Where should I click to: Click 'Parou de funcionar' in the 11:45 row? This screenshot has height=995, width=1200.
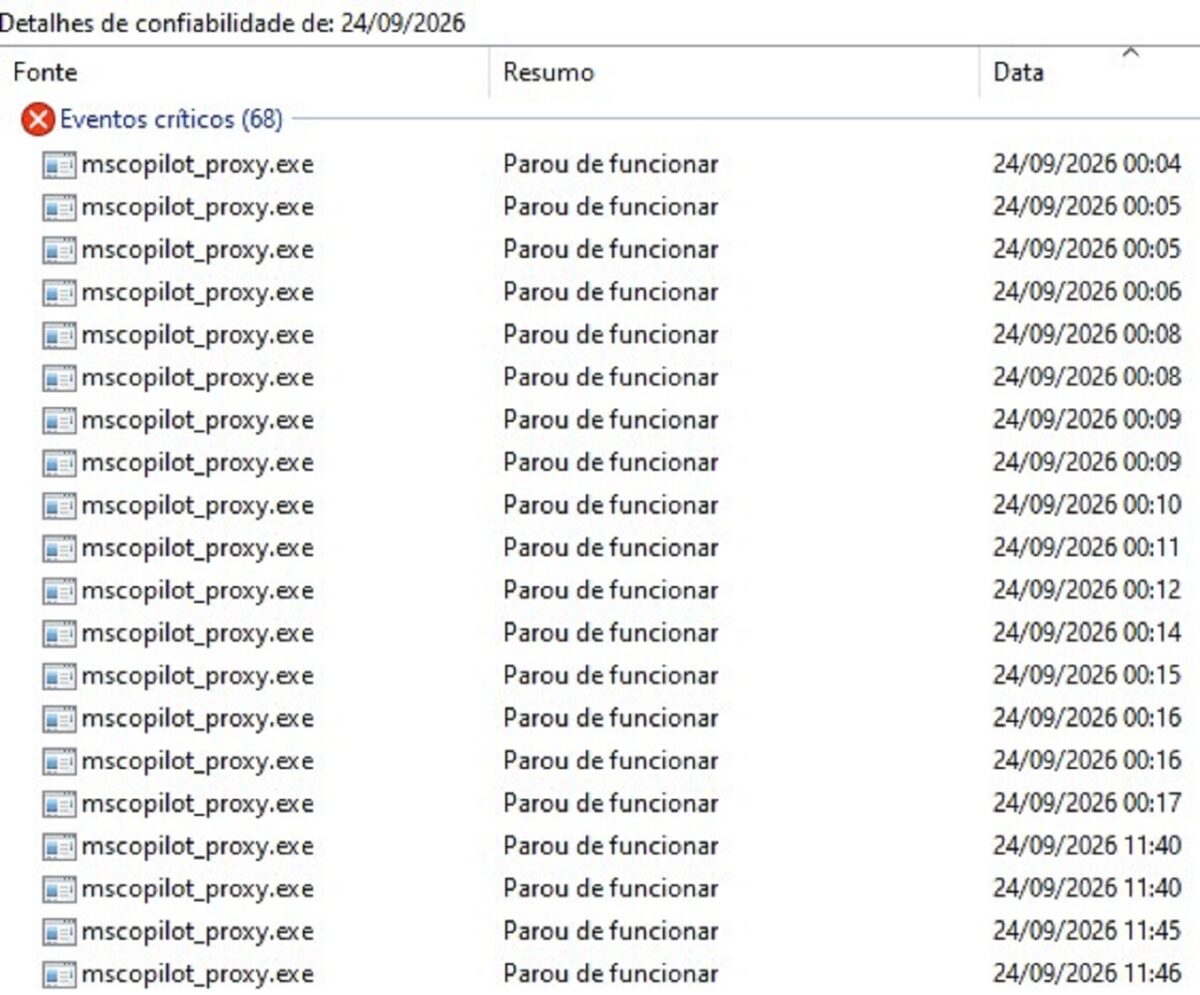[x=610, y=931]
